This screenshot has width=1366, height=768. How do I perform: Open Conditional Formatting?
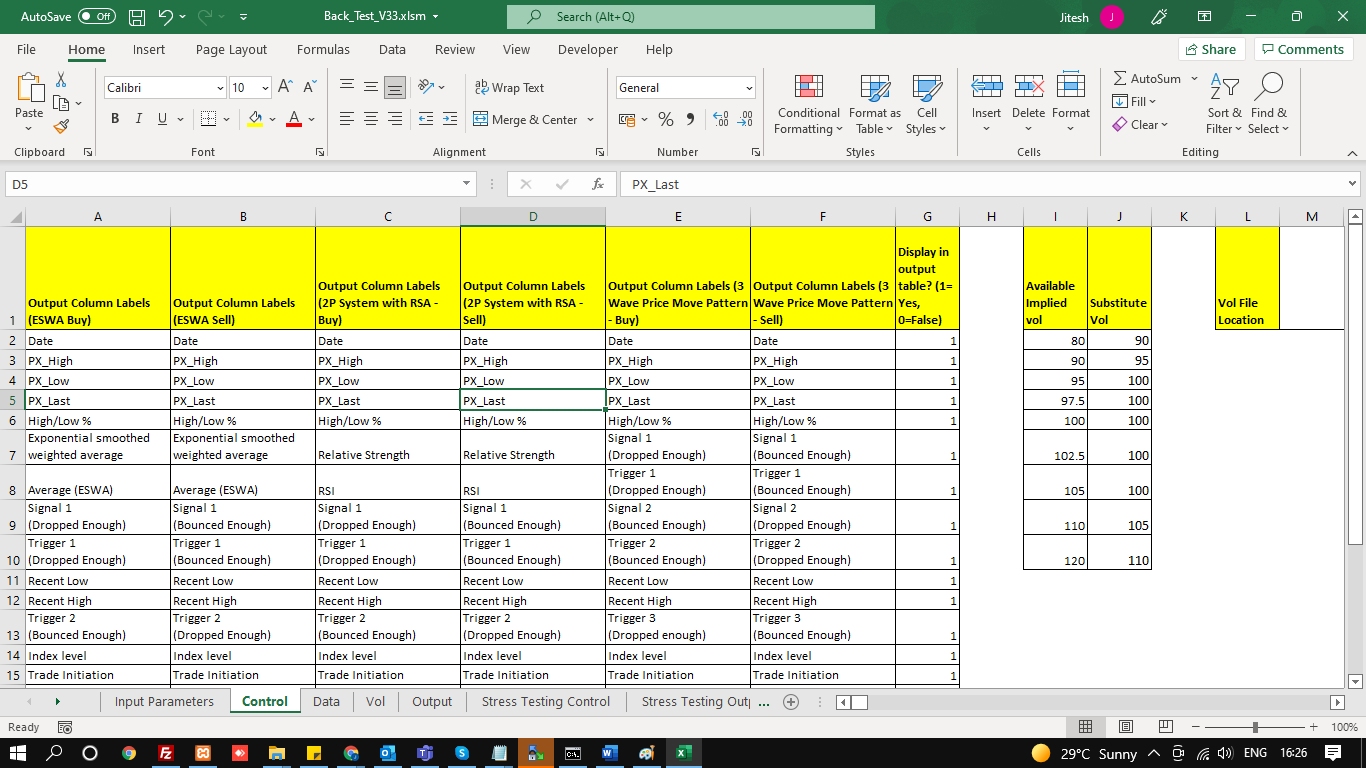(x=808, y=104)
